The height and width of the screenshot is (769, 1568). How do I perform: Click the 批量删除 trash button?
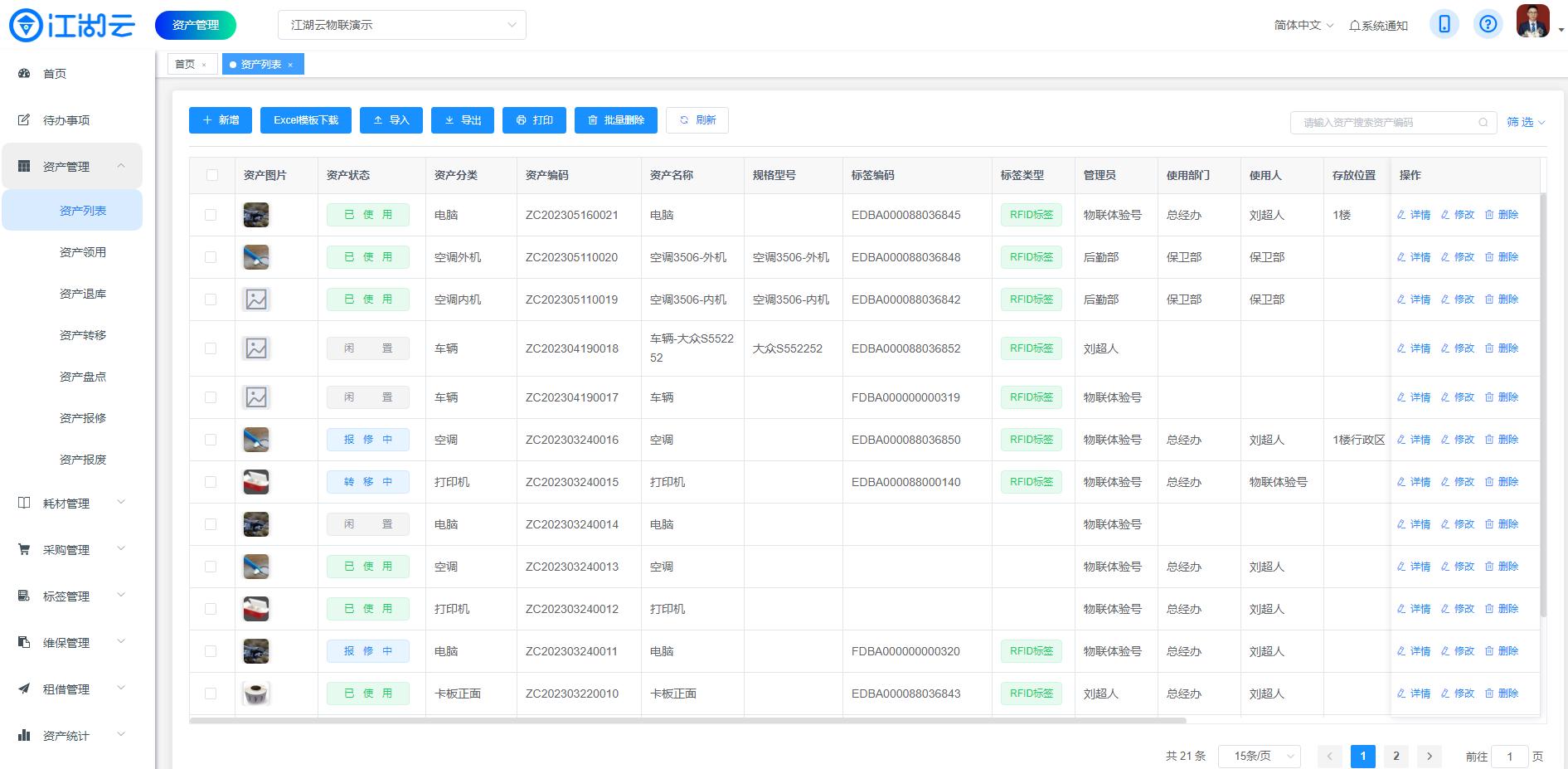[615, 120]
